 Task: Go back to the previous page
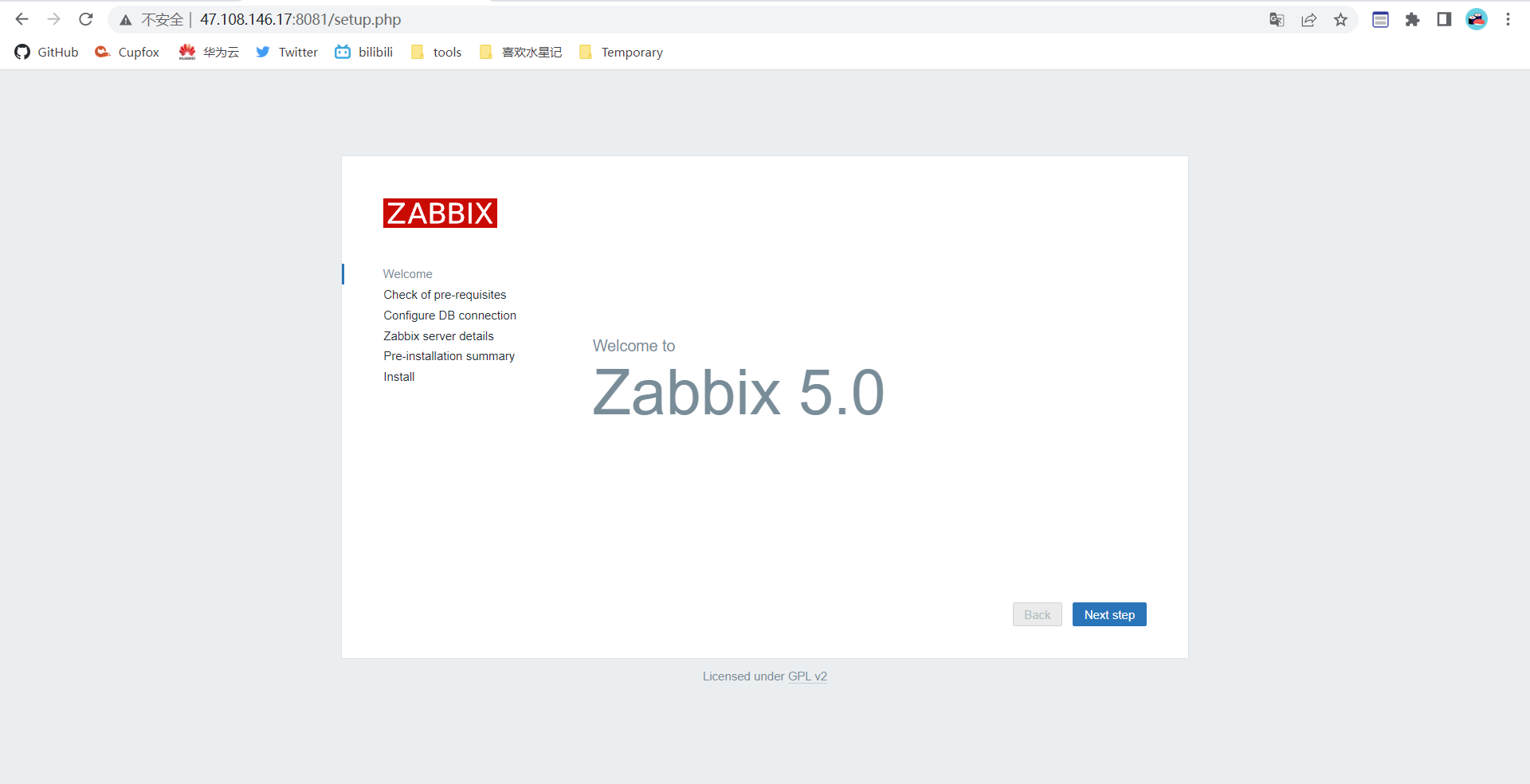pos(22,19)
